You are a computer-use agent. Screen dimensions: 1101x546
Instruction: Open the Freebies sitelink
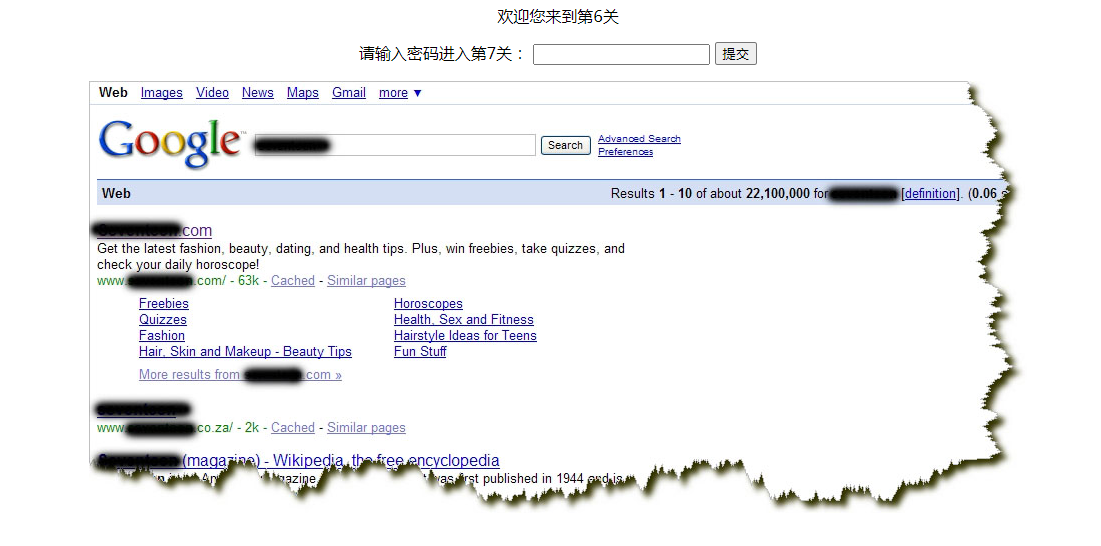[x=164, y=303]
